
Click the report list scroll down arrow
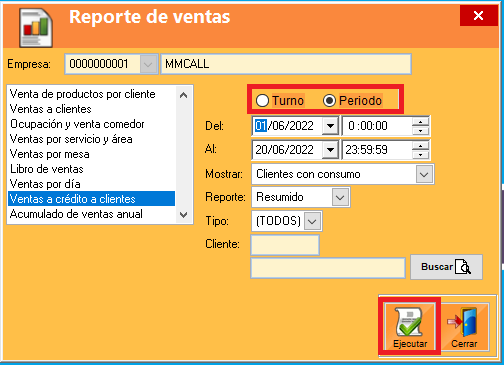[x=183, y=215]
